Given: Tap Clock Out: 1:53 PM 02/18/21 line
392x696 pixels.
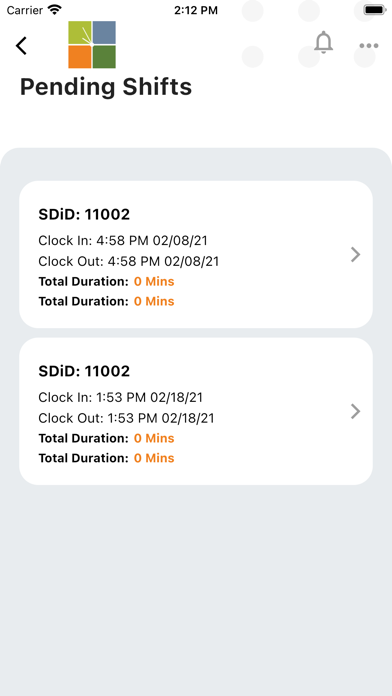Looking at the screenshot, I should click(x=126, y=418).
